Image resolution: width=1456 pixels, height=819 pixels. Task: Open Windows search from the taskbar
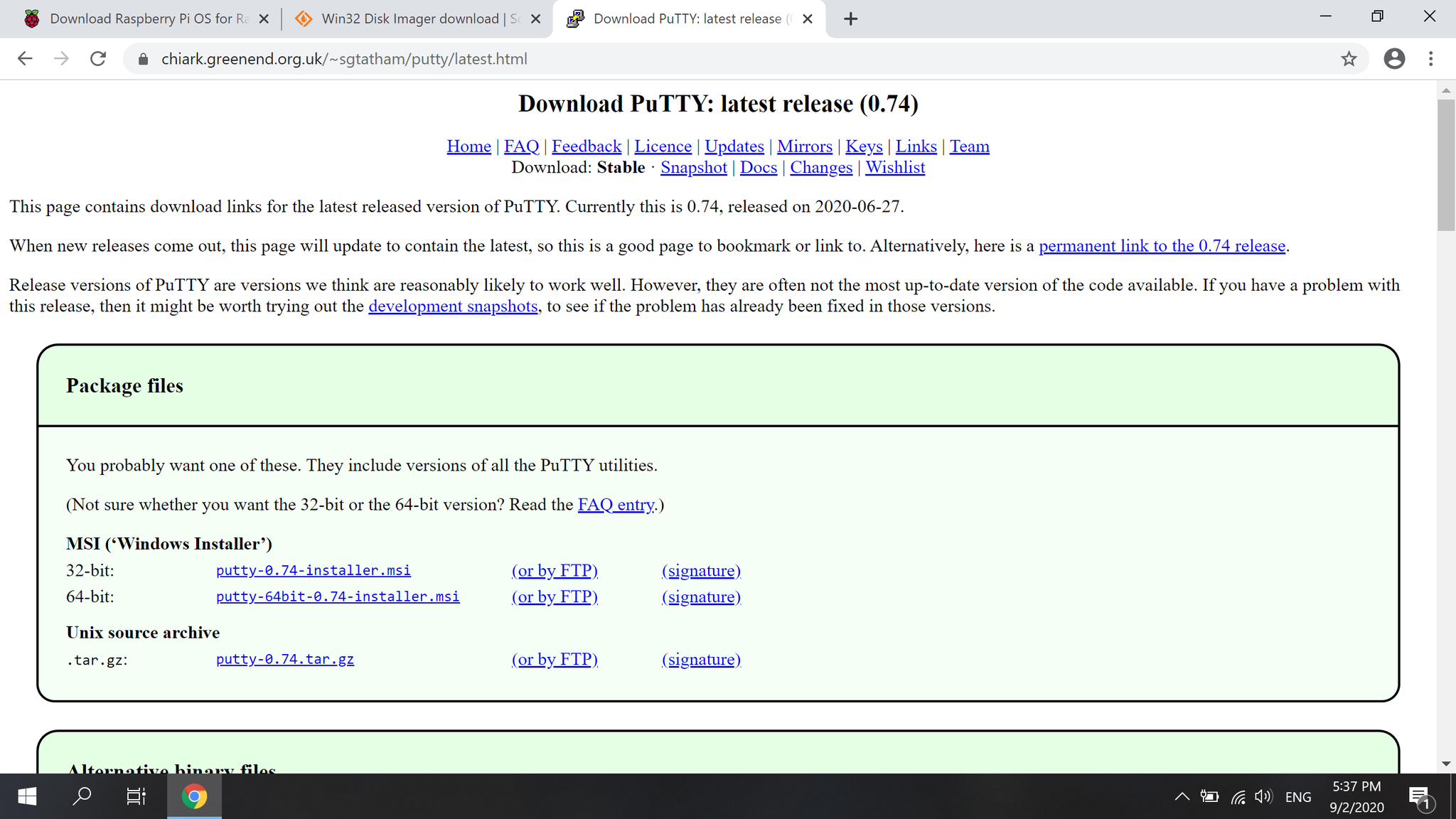(82, 796)
